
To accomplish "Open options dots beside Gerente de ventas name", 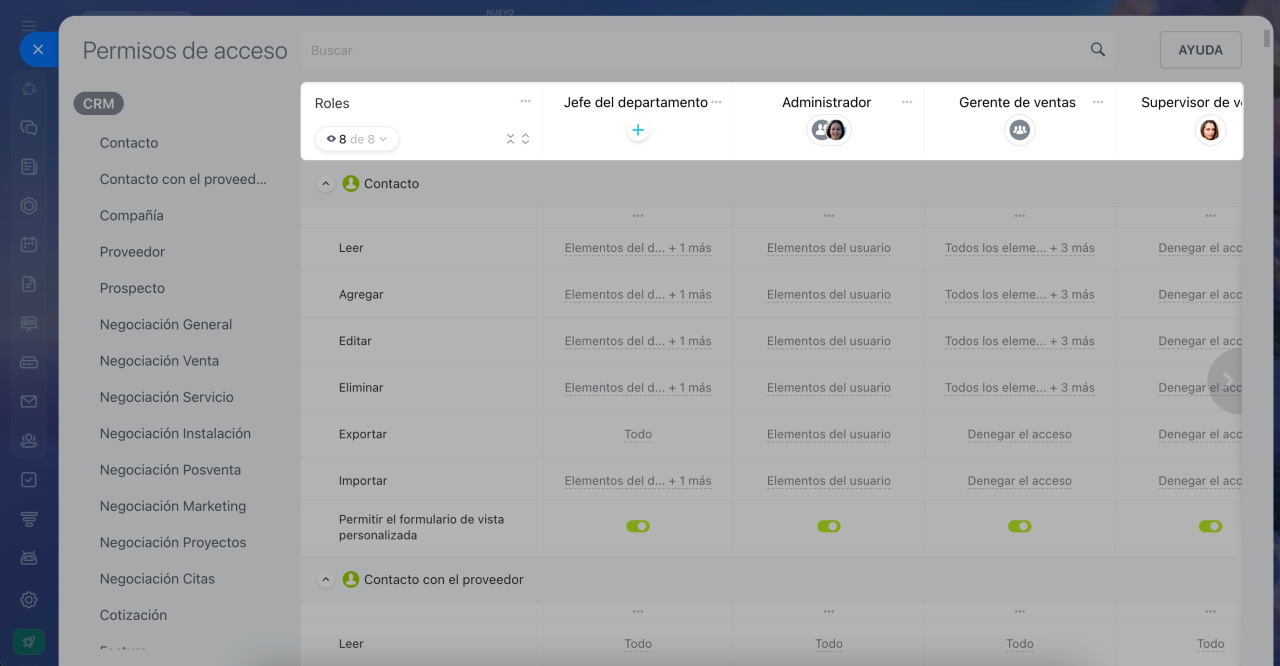I will (x=1098, y=102).
